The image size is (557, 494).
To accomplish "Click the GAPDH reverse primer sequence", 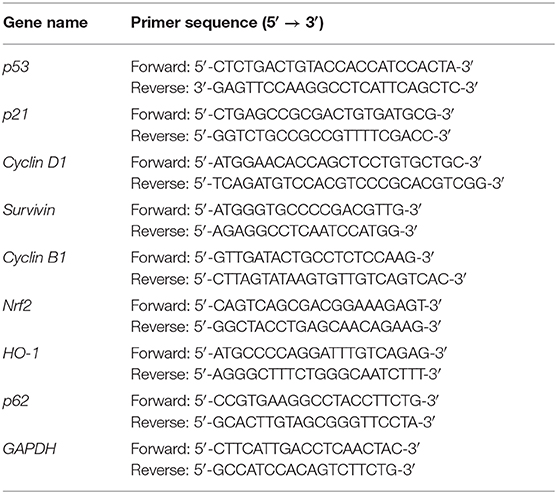I will click(x=273, y=470).
